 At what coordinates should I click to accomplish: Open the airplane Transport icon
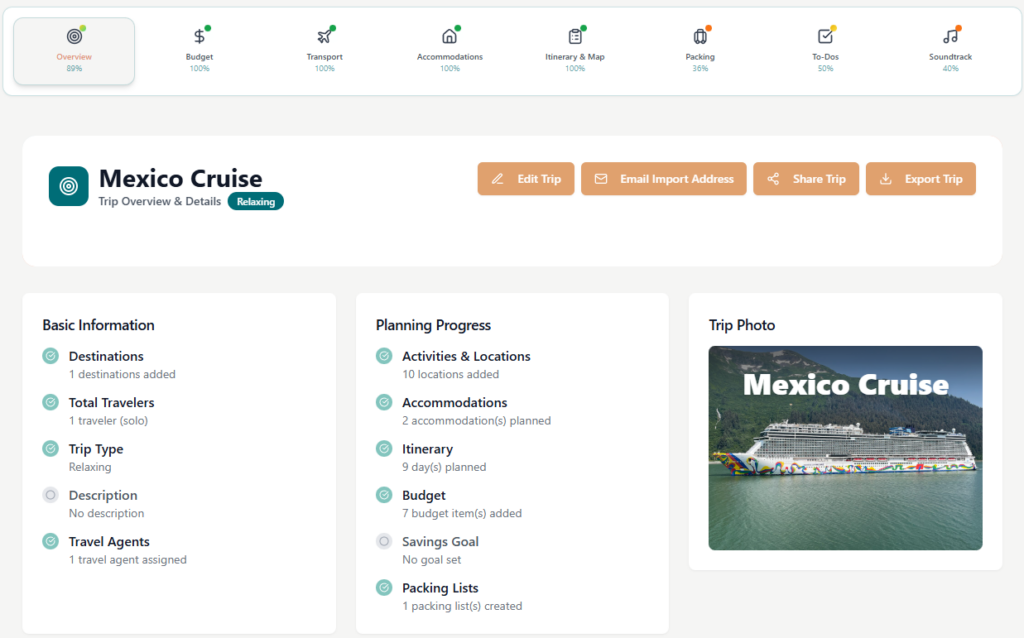324,37
